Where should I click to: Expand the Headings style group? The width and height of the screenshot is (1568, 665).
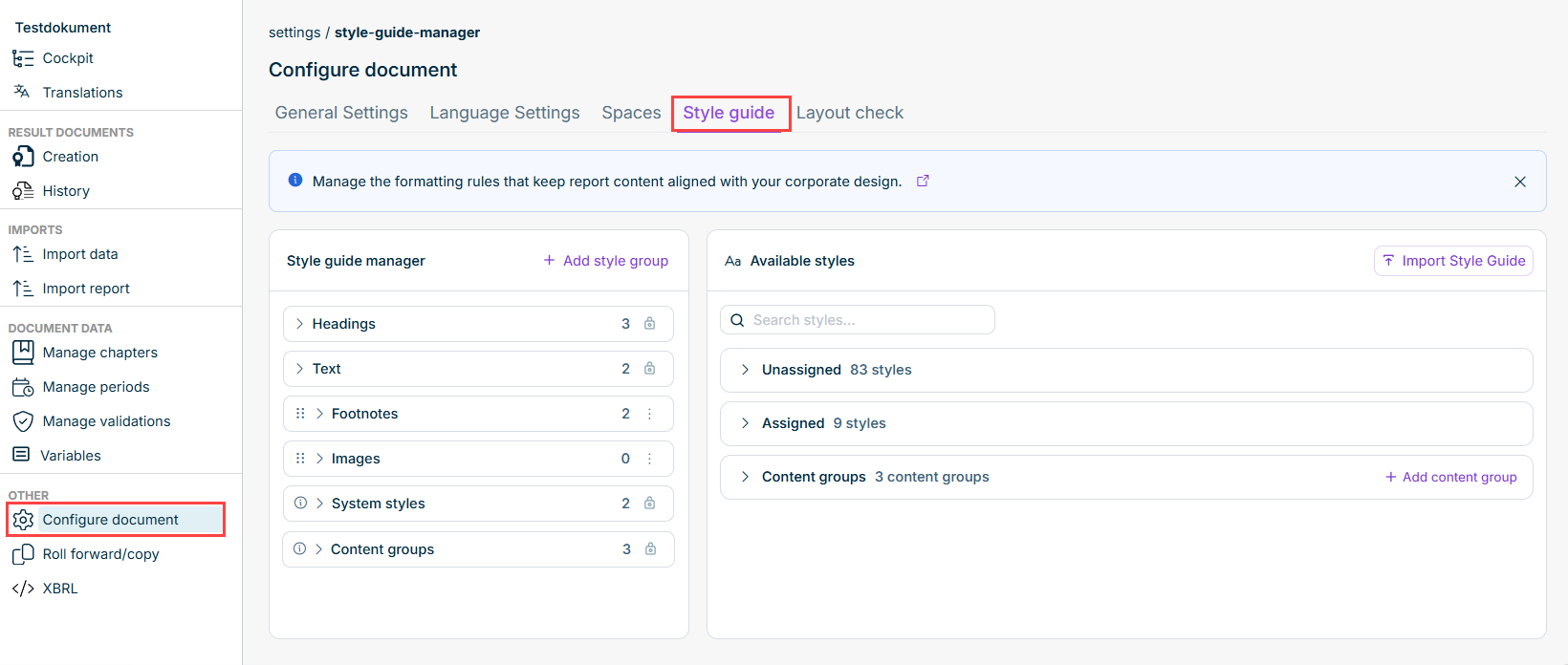click(x=299, y=324)
